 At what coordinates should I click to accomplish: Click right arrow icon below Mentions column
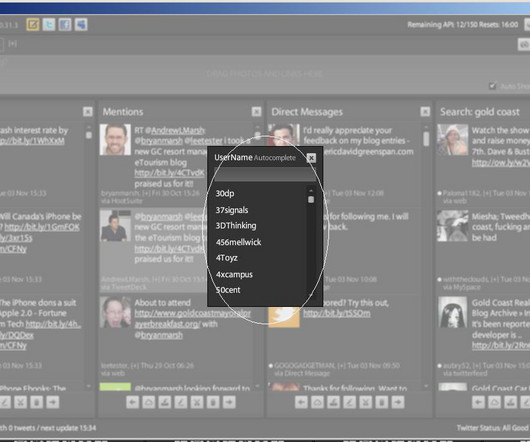[229, 402]
